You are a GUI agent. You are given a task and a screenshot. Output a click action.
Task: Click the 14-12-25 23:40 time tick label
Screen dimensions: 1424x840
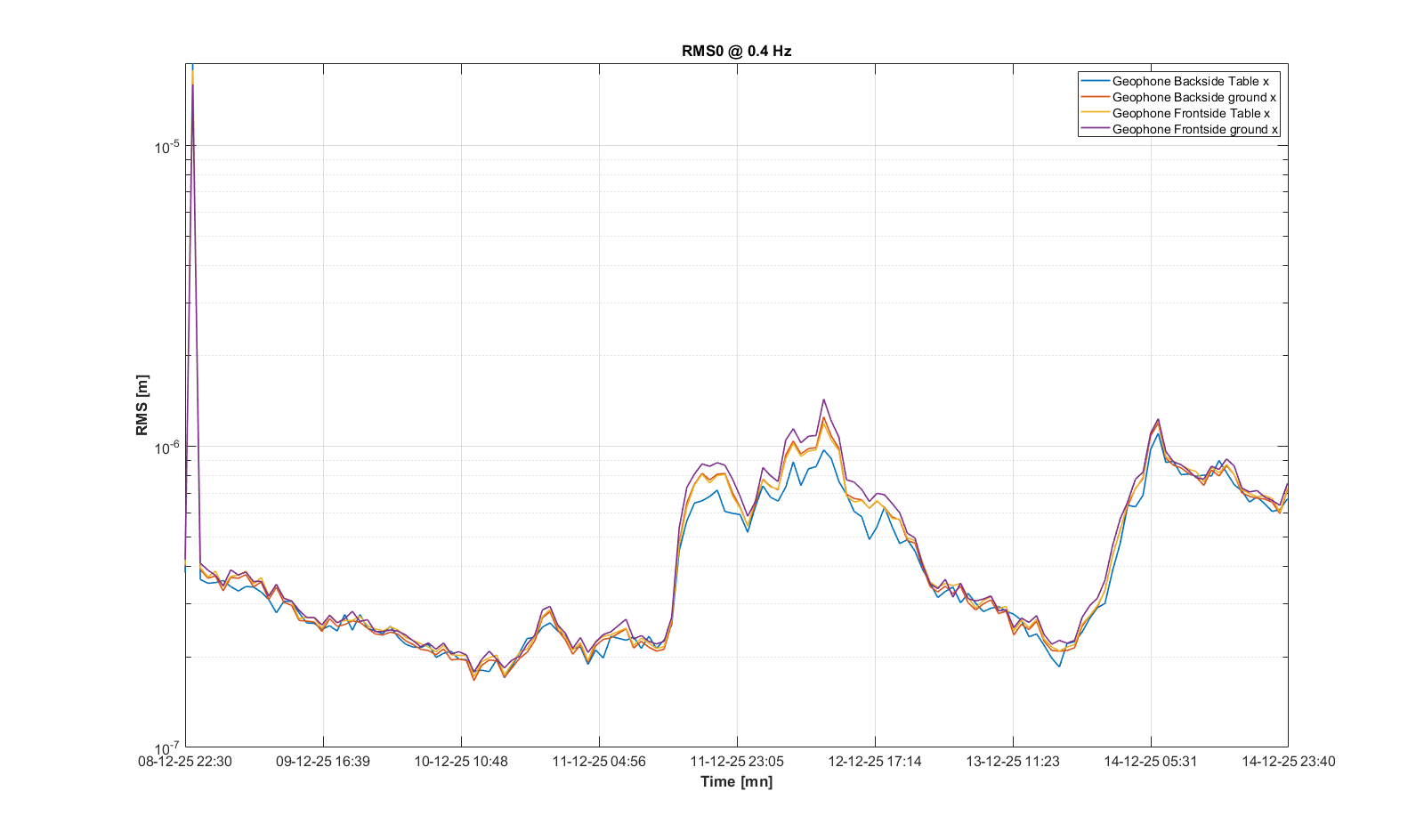[x=1288, y=762]
